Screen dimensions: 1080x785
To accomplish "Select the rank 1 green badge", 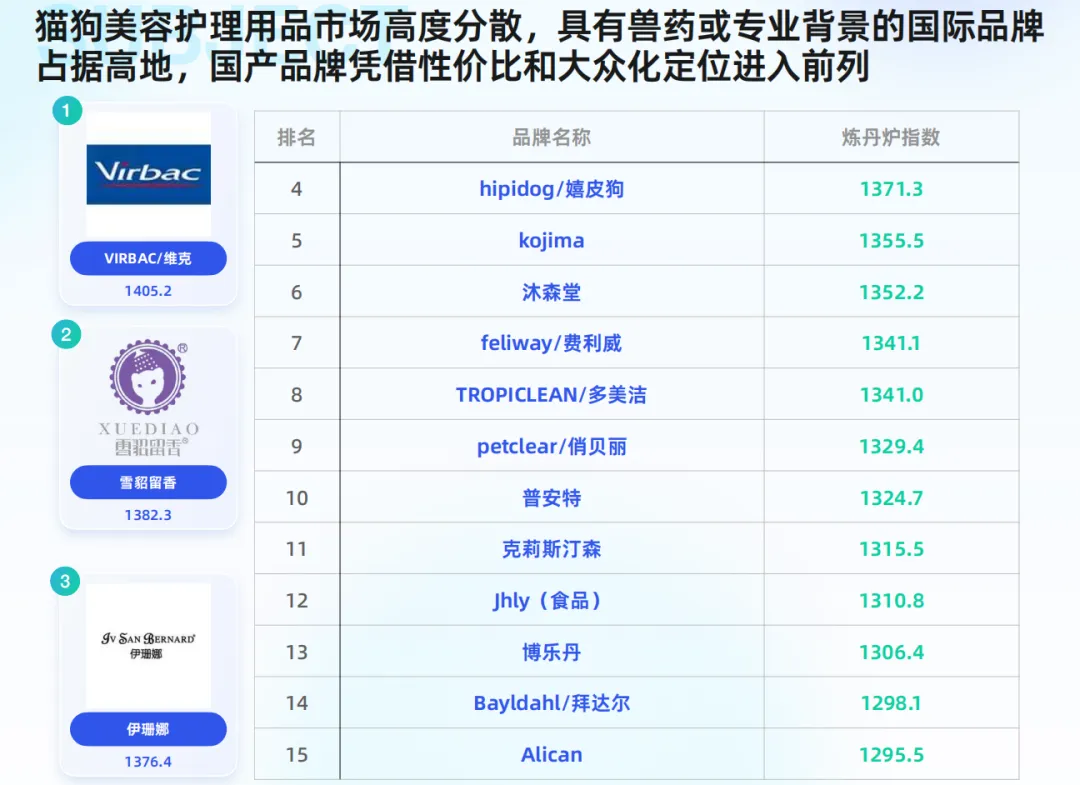I will coord(67,110).
